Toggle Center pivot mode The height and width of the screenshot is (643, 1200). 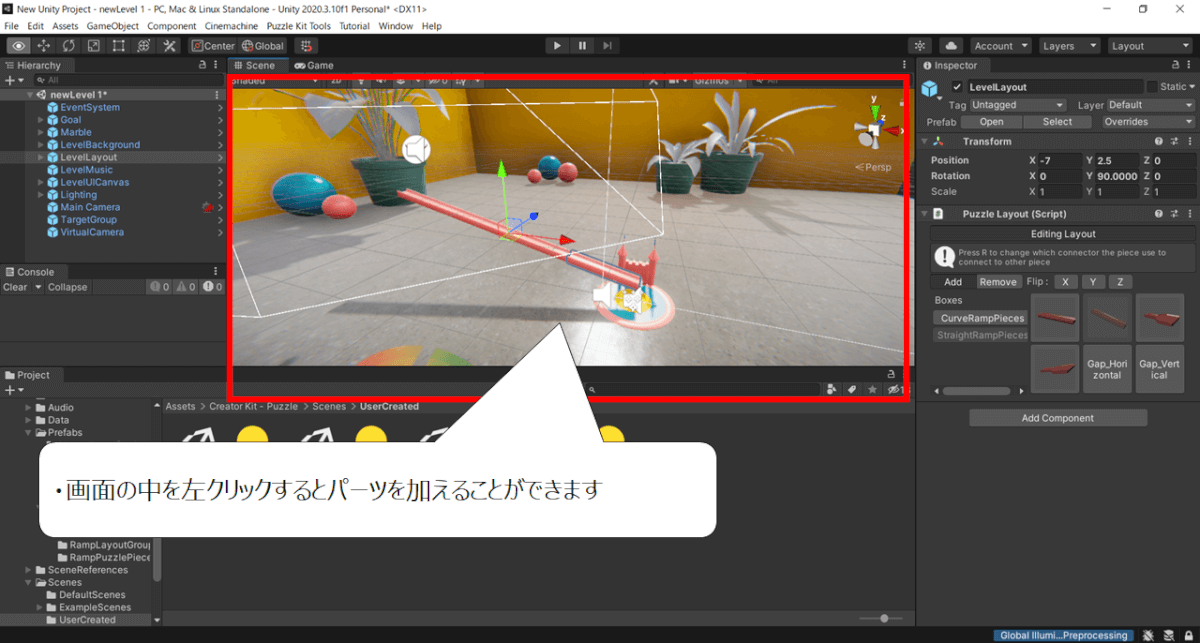(x=213, y=46)
